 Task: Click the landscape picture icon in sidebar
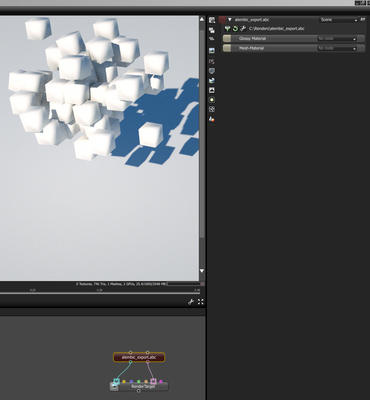(212, 50)
